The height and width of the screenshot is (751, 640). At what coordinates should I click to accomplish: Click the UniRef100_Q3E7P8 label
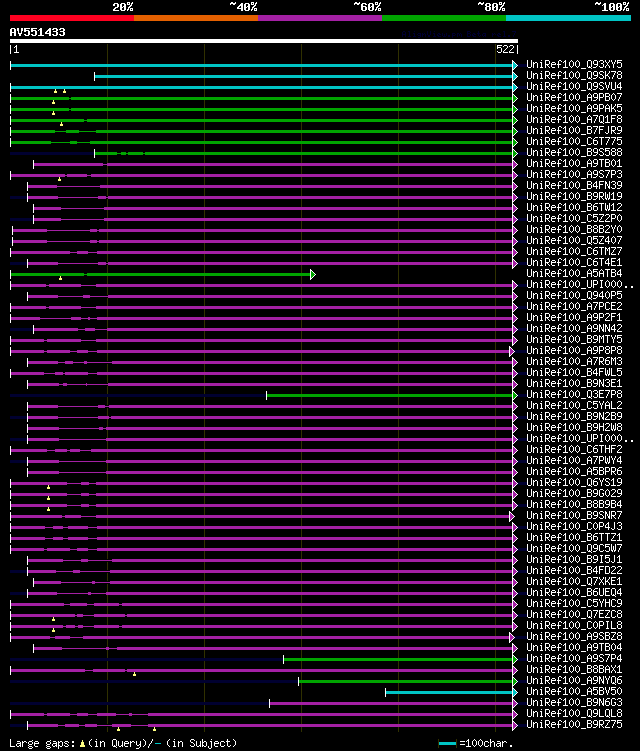[574, 395]
